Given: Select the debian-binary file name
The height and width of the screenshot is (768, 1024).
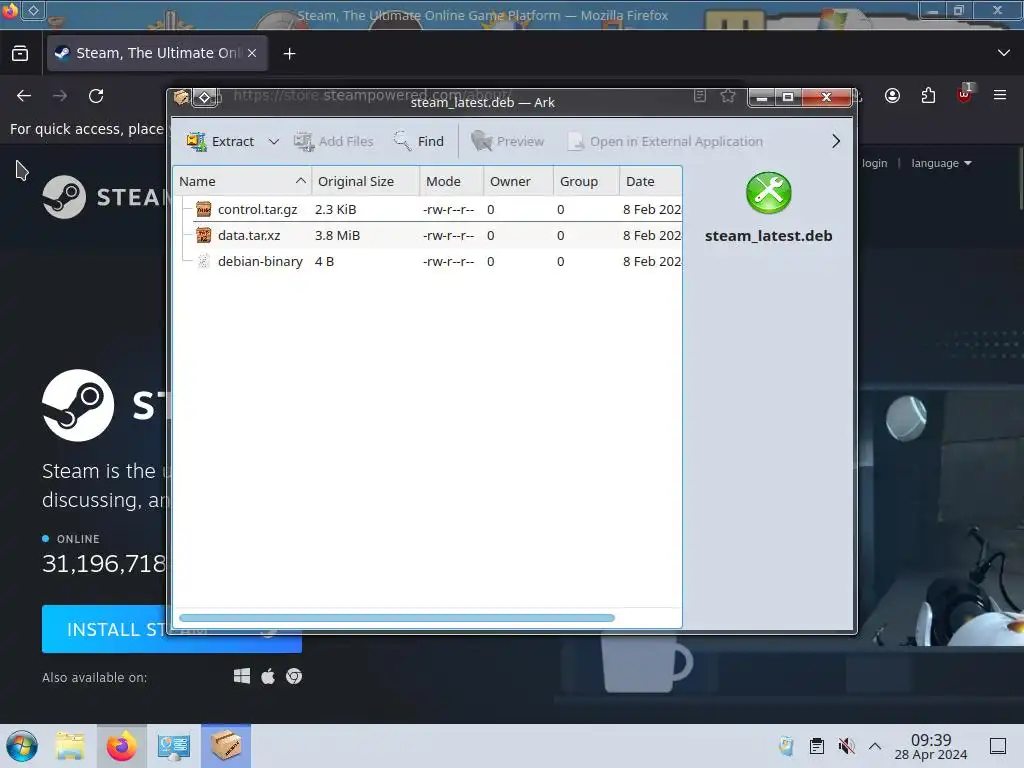Looking at the screenshot, I should [260, 261].
